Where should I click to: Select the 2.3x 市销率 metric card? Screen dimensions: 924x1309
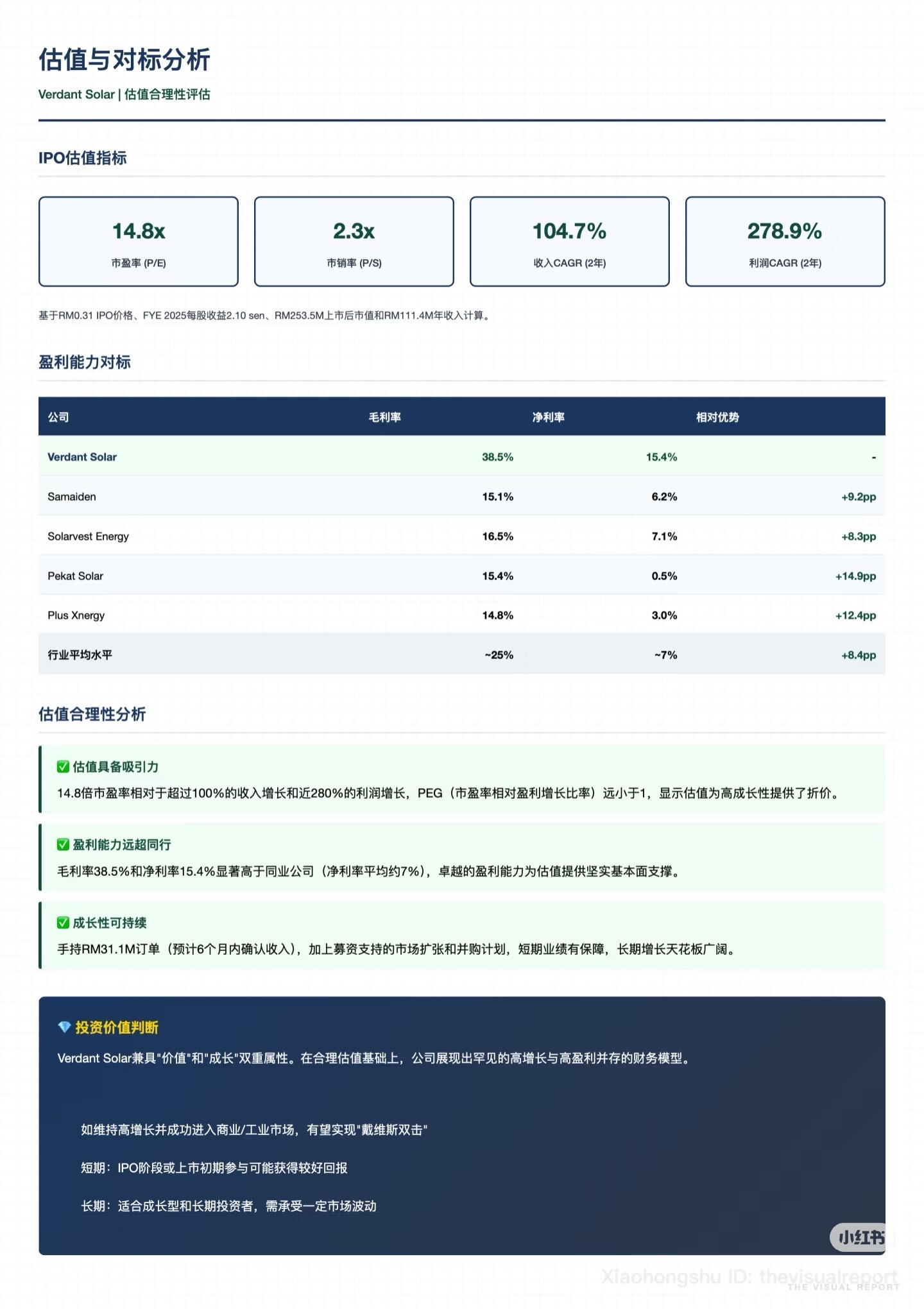(x=354, y=241)
